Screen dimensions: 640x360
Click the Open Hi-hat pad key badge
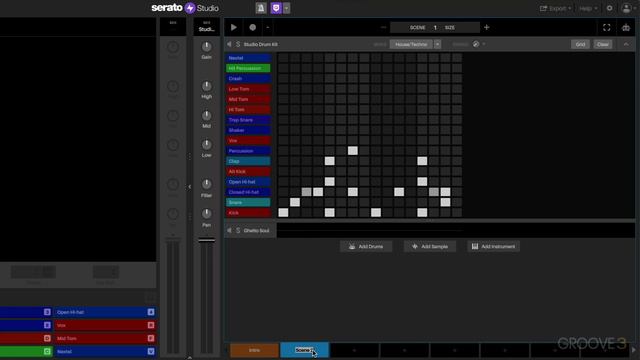[151, 312]
